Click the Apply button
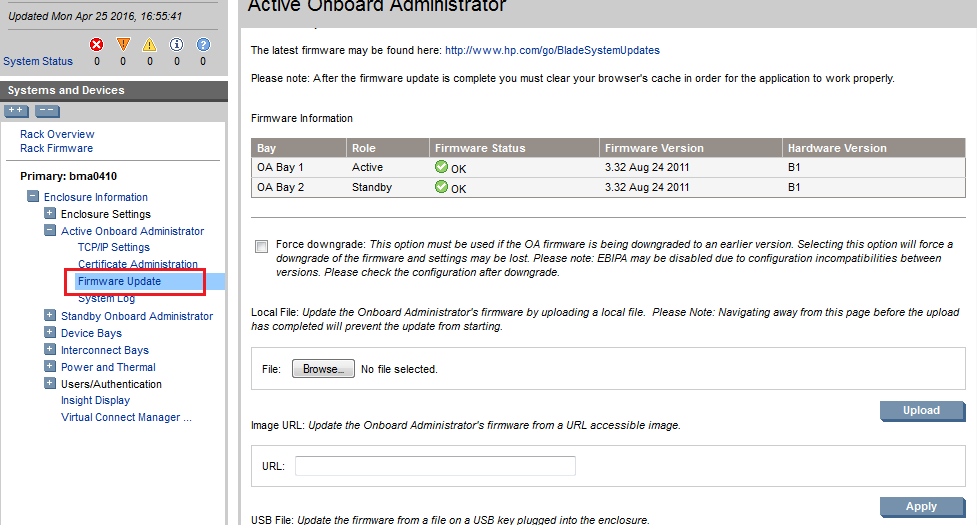Viewport: 977px width, 525px height. (922, 506)
